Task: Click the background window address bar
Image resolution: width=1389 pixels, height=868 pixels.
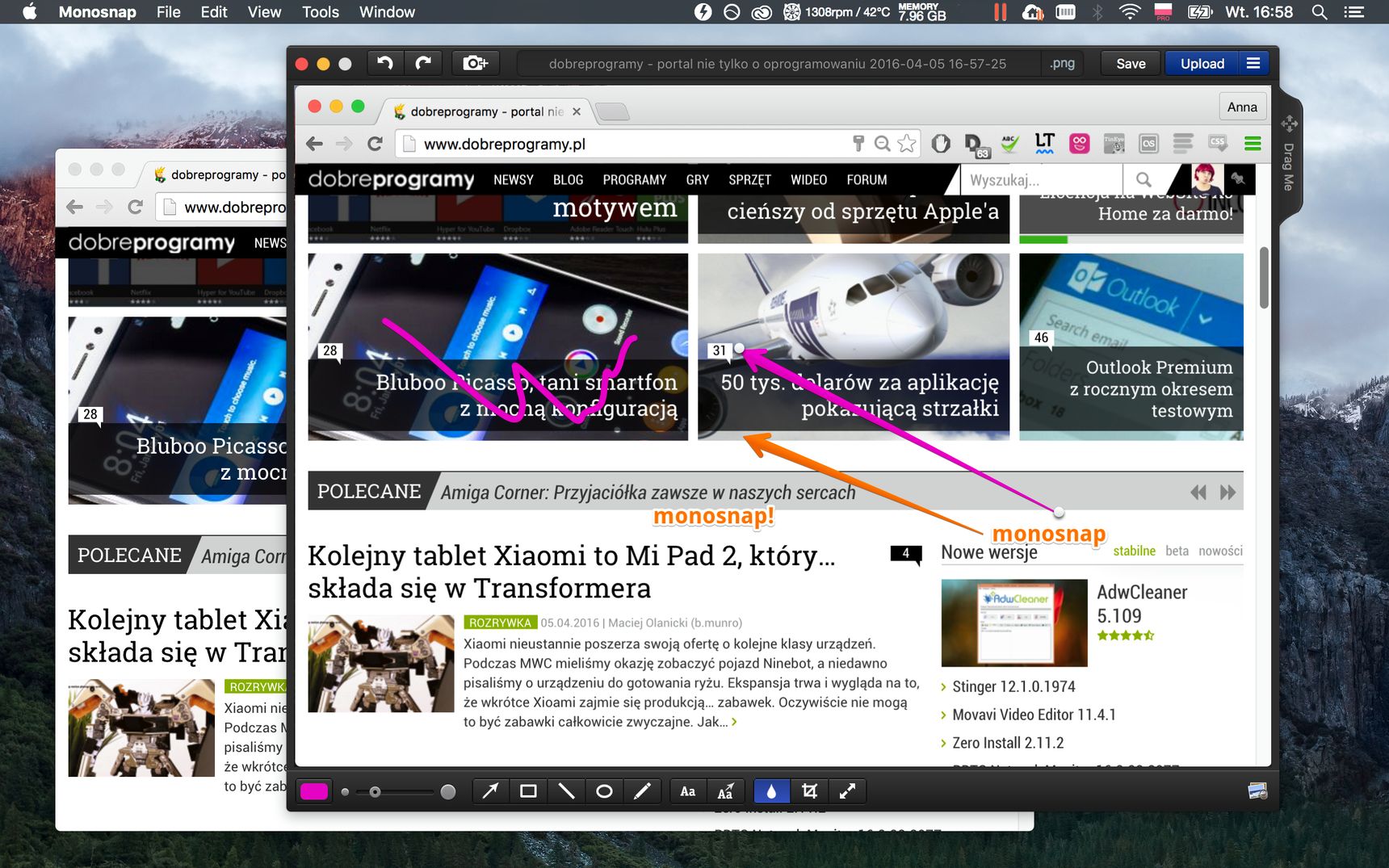Action: click(x=222, y=208)
